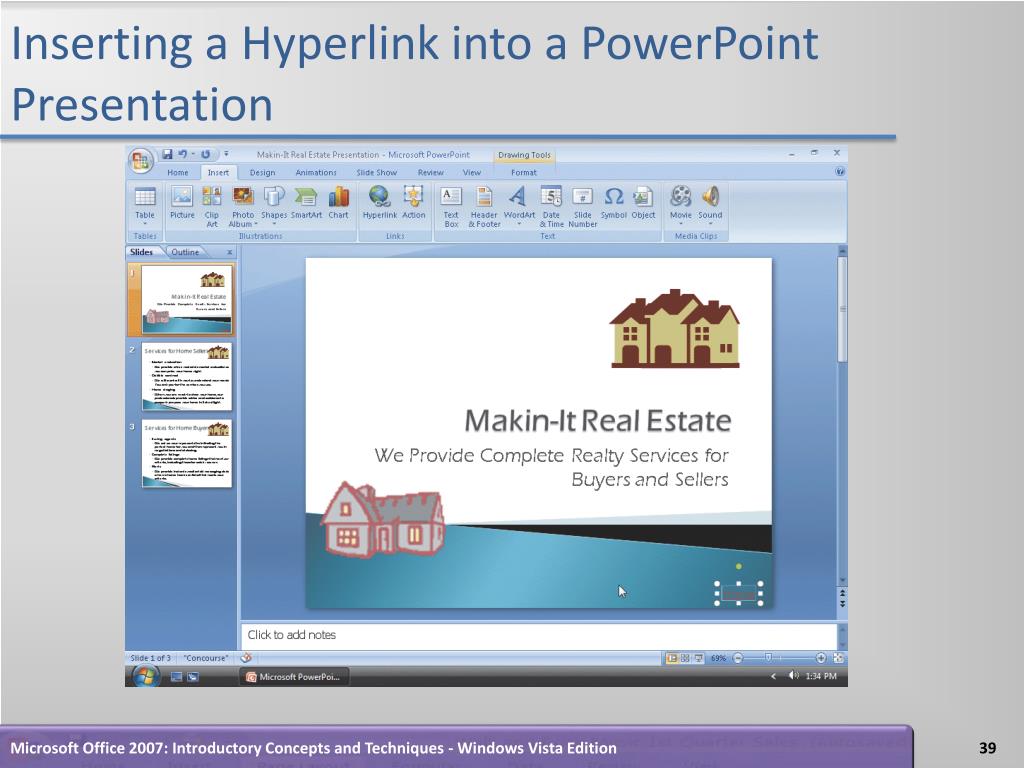This screenshot has height=768, width=1024.
Task: Click the zoom slider handle
Action: point(769,658)
